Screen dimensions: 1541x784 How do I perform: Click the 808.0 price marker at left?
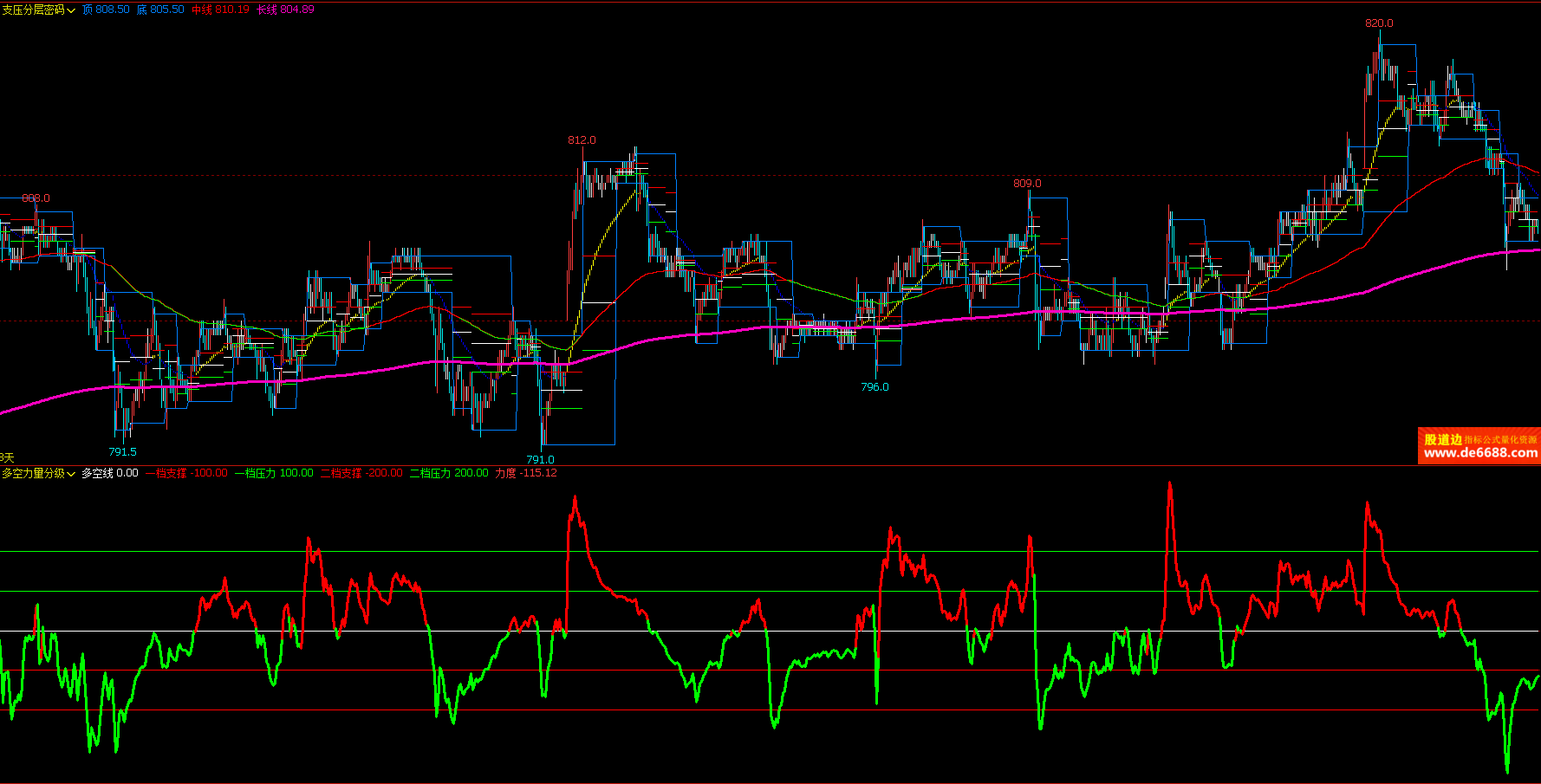point(36,198)
